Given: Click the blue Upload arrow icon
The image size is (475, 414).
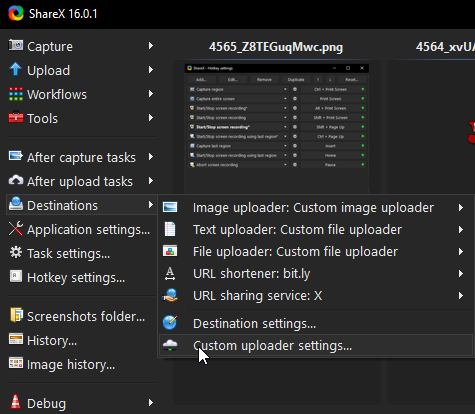Looking at the screenshot, I should coord(16,69).
